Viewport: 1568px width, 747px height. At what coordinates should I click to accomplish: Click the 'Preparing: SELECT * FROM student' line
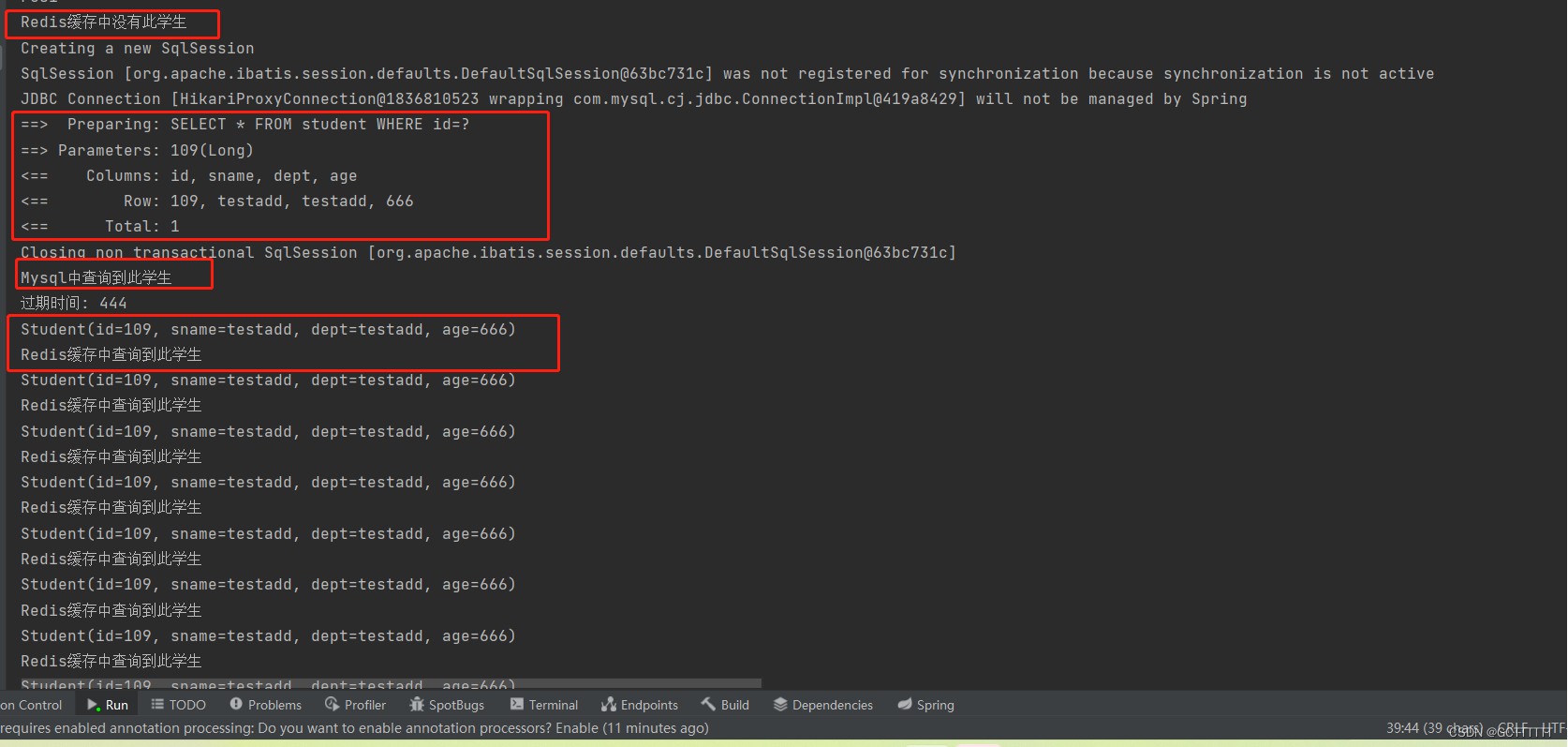pos(244,124)
